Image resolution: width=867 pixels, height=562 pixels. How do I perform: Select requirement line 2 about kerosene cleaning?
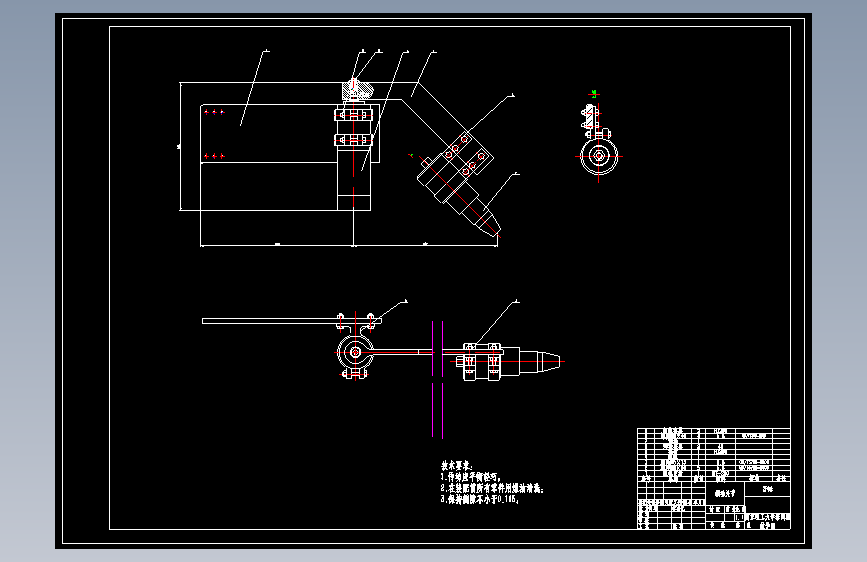(x=492, y=488)
